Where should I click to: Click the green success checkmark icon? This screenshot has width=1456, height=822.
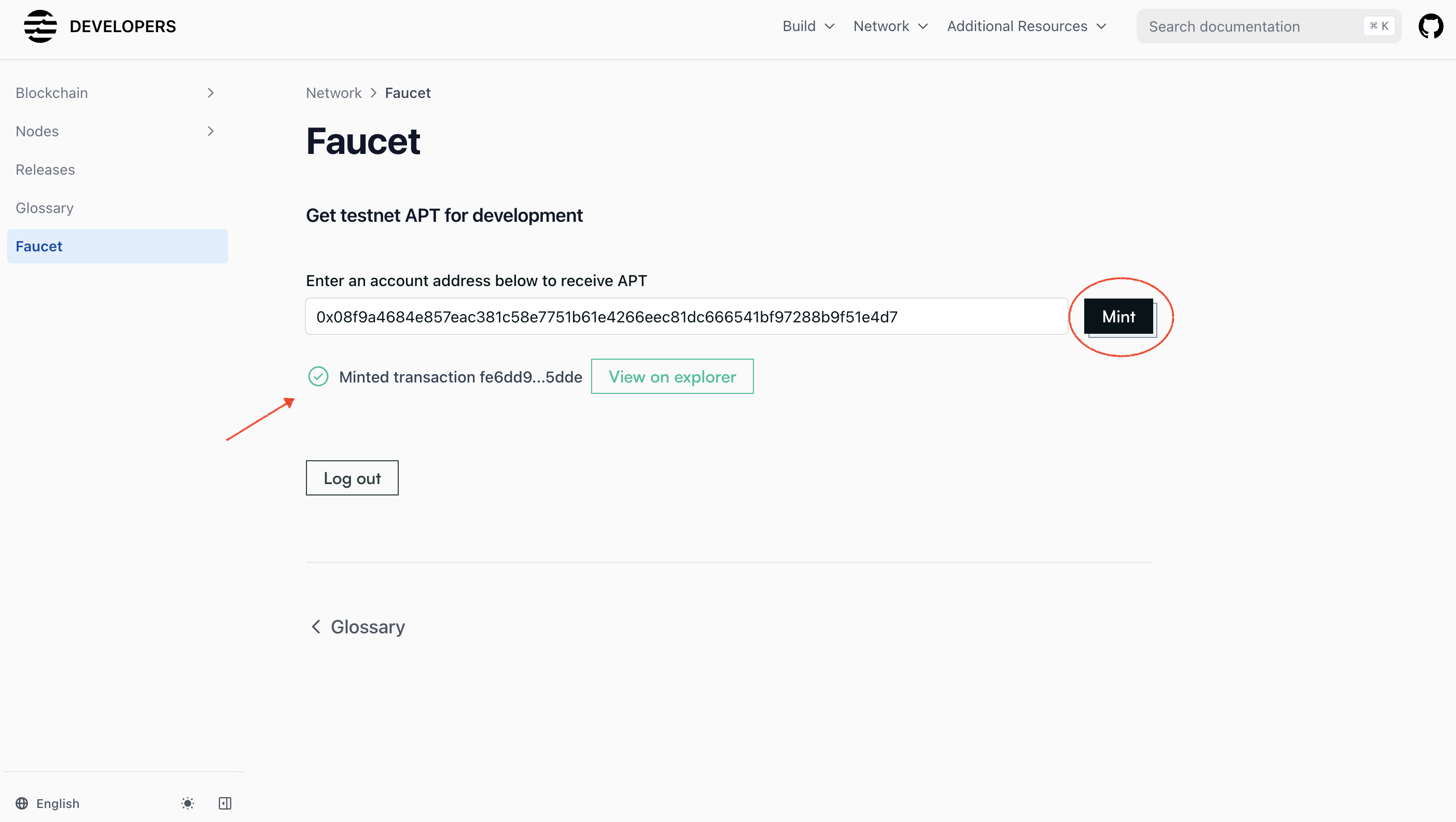point(318,376)
